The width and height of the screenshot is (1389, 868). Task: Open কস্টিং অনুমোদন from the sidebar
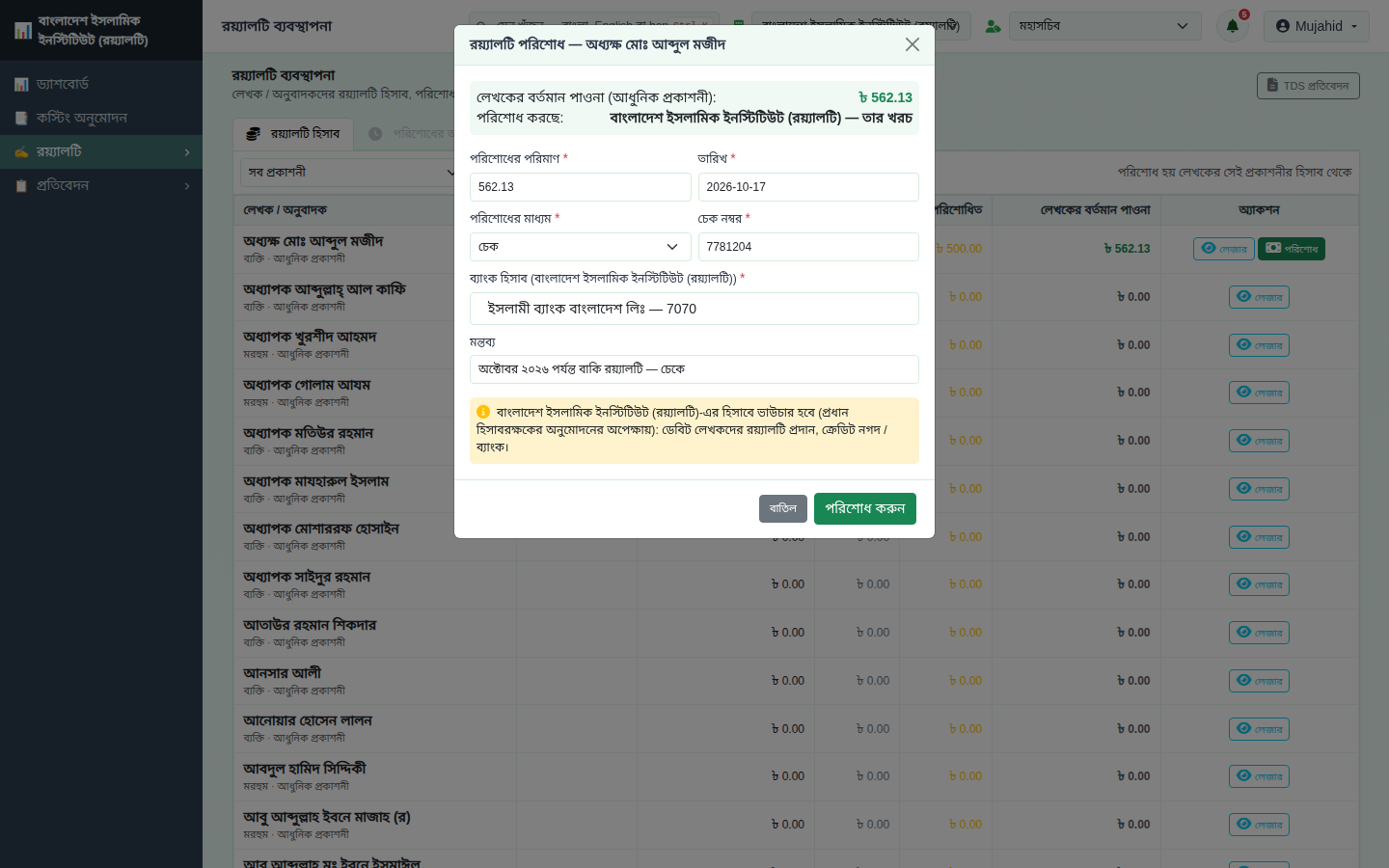(101, 118)
